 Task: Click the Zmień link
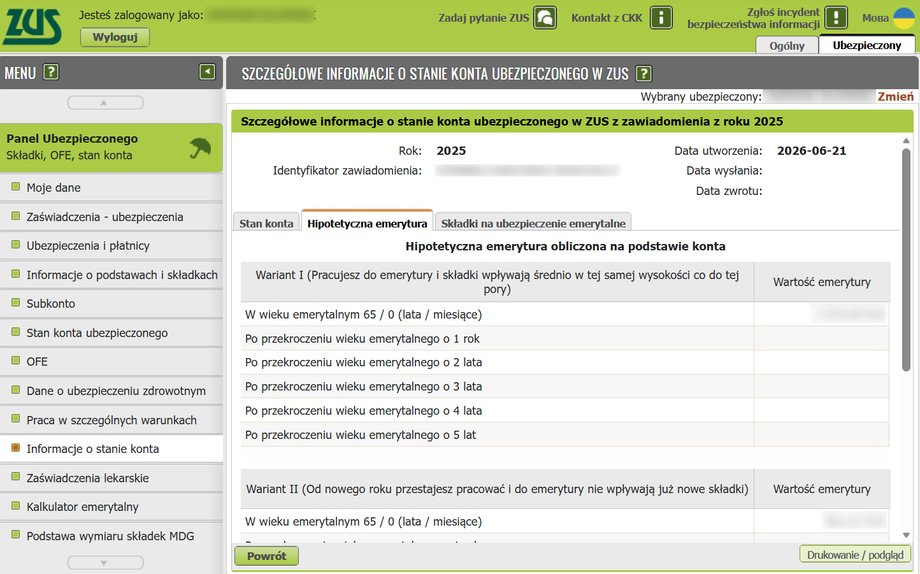[895, 96]
